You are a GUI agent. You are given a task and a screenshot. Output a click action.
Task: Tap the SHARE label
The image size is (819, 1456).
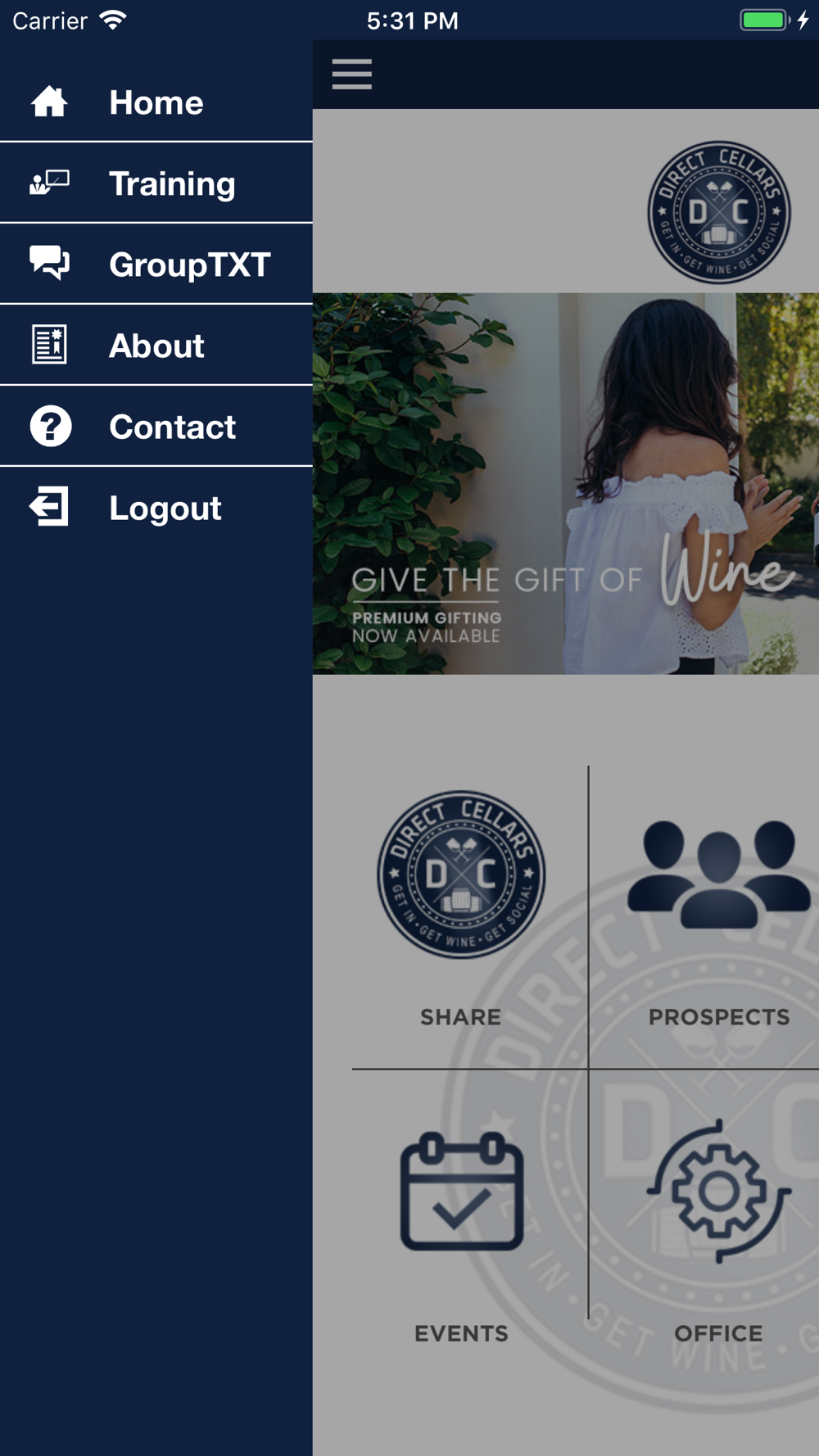[x=461, y=1017]
